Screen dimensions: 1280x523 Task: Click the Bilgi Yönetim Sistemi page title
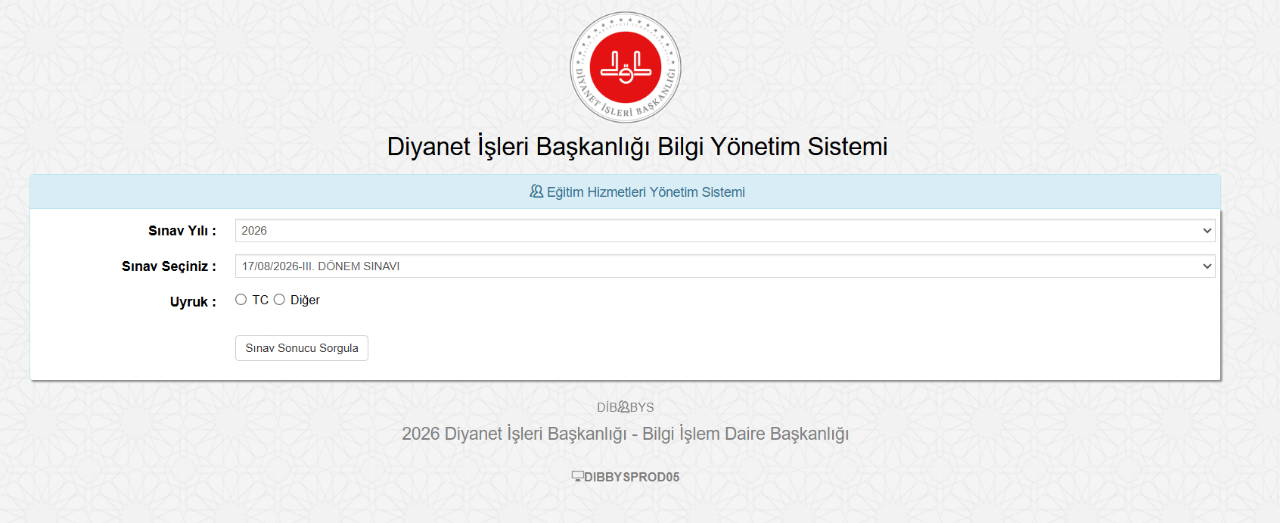point(637,147)
